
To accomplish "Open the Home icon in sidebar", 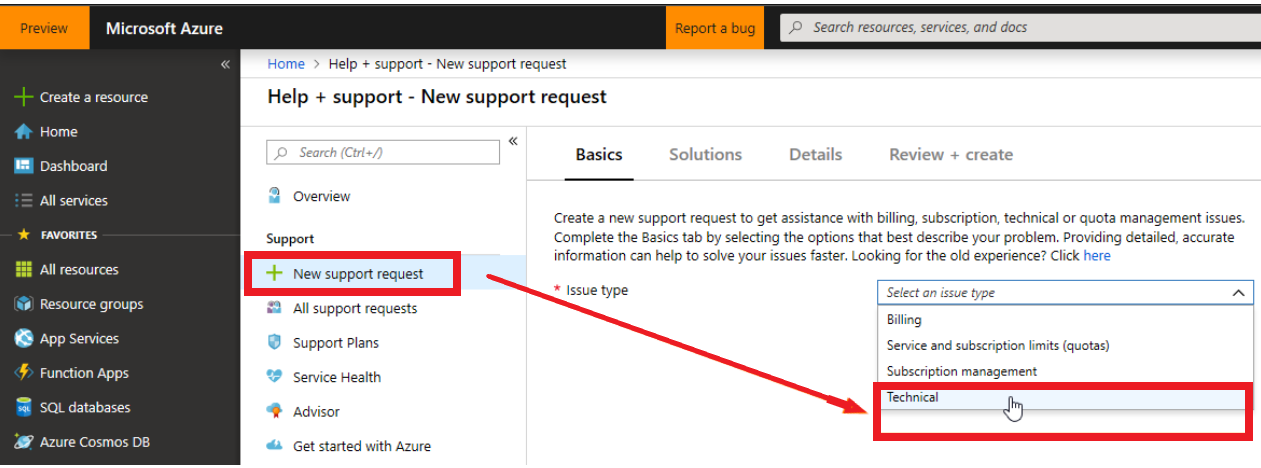I will 24,132.
